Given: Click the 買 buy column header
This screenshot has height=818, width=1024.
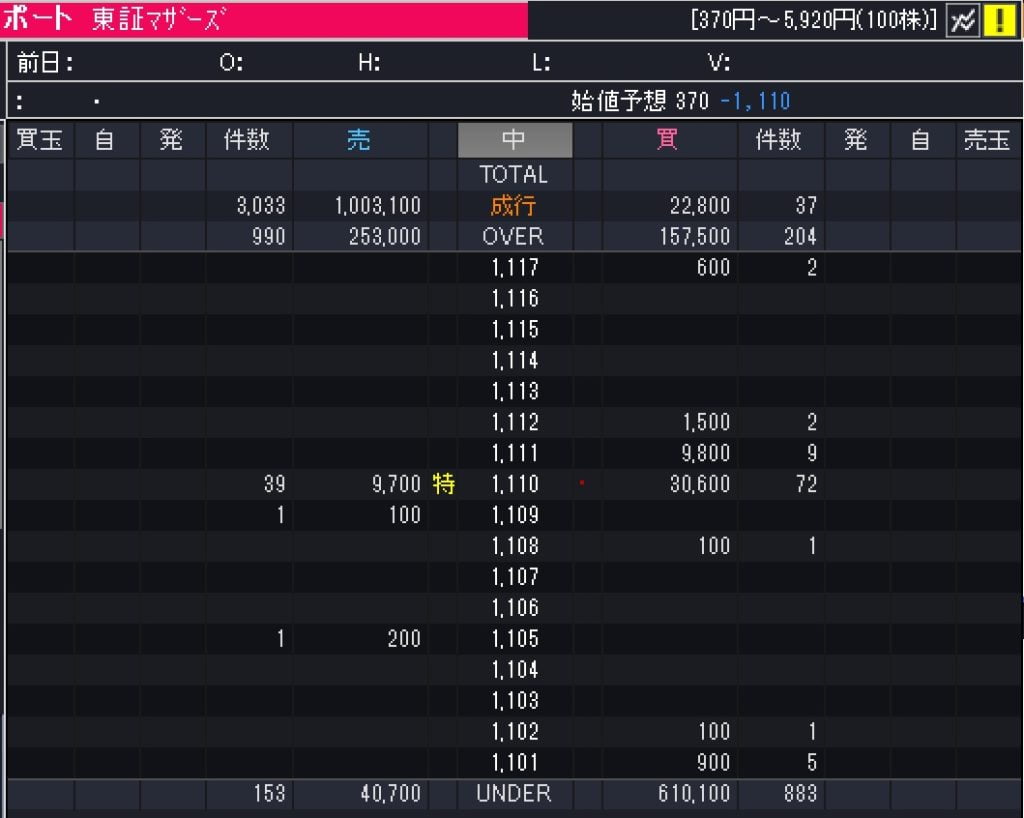Looking at the screenshot, I should coord(667,140).
